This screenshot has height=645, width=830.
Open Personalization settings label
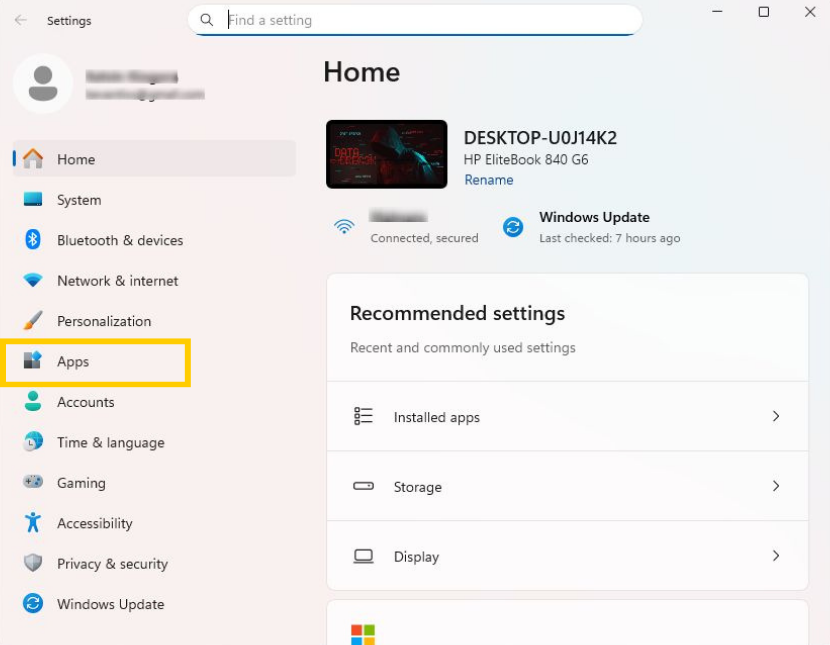click(x=104, y=321)
